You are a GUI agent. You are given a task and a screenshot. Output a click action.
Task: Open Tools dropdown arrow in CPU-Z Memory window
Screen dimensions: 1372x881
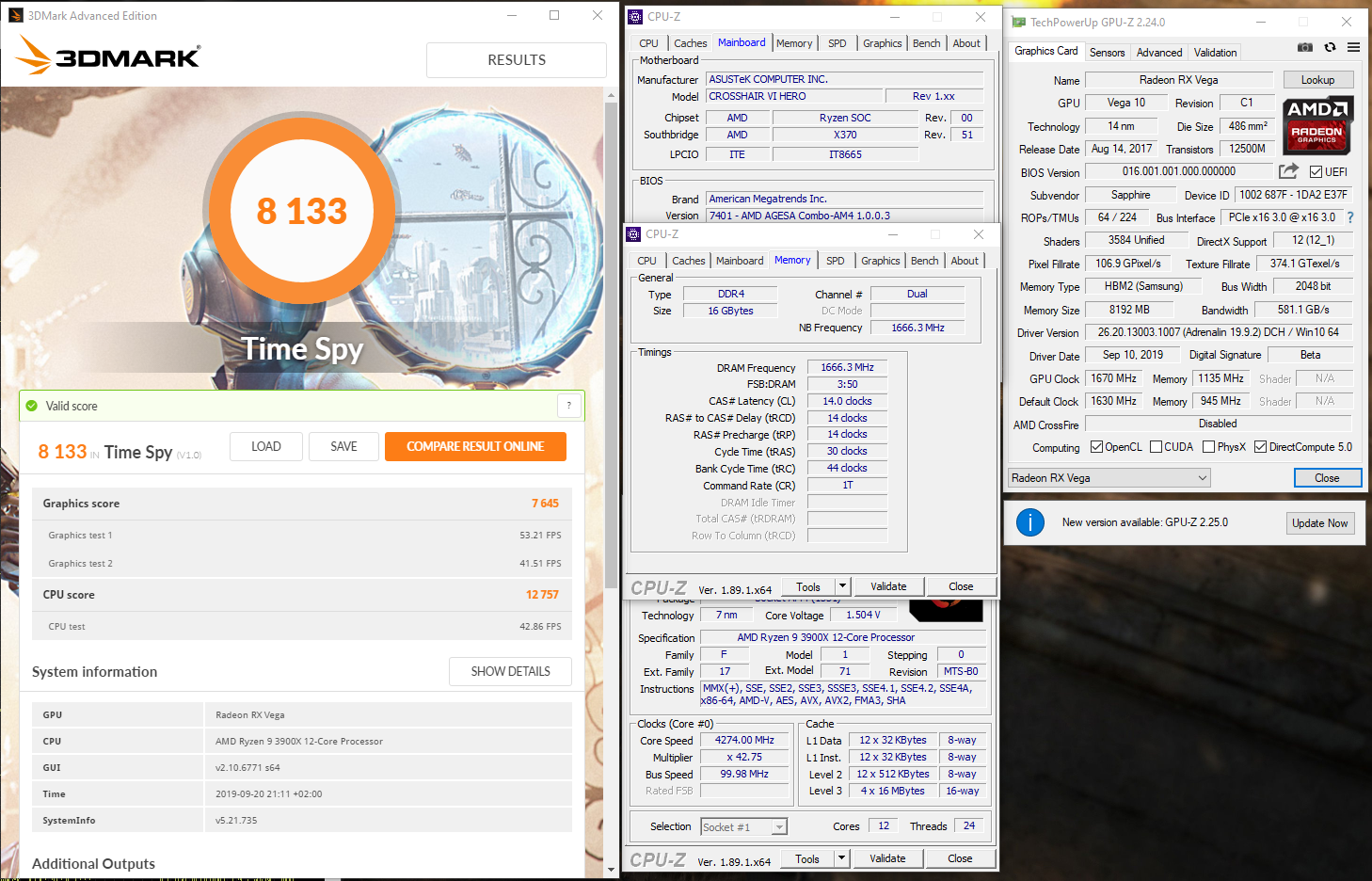click(842, 586)
